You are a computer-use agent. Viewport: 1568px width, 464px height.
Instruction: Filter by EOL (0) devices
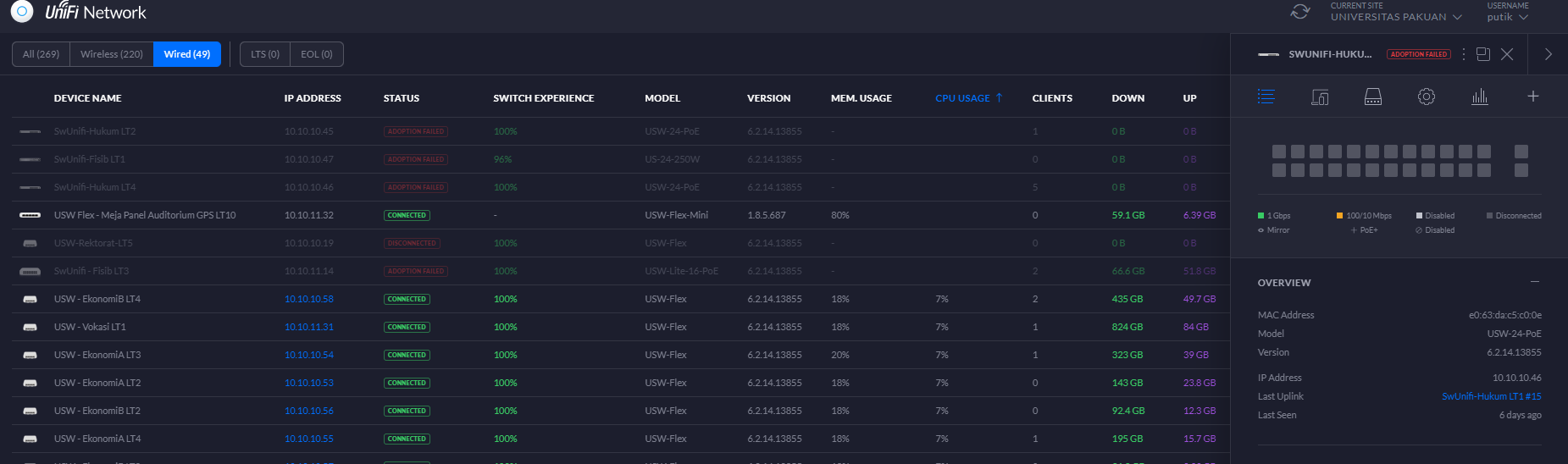(x=316, y=54)
